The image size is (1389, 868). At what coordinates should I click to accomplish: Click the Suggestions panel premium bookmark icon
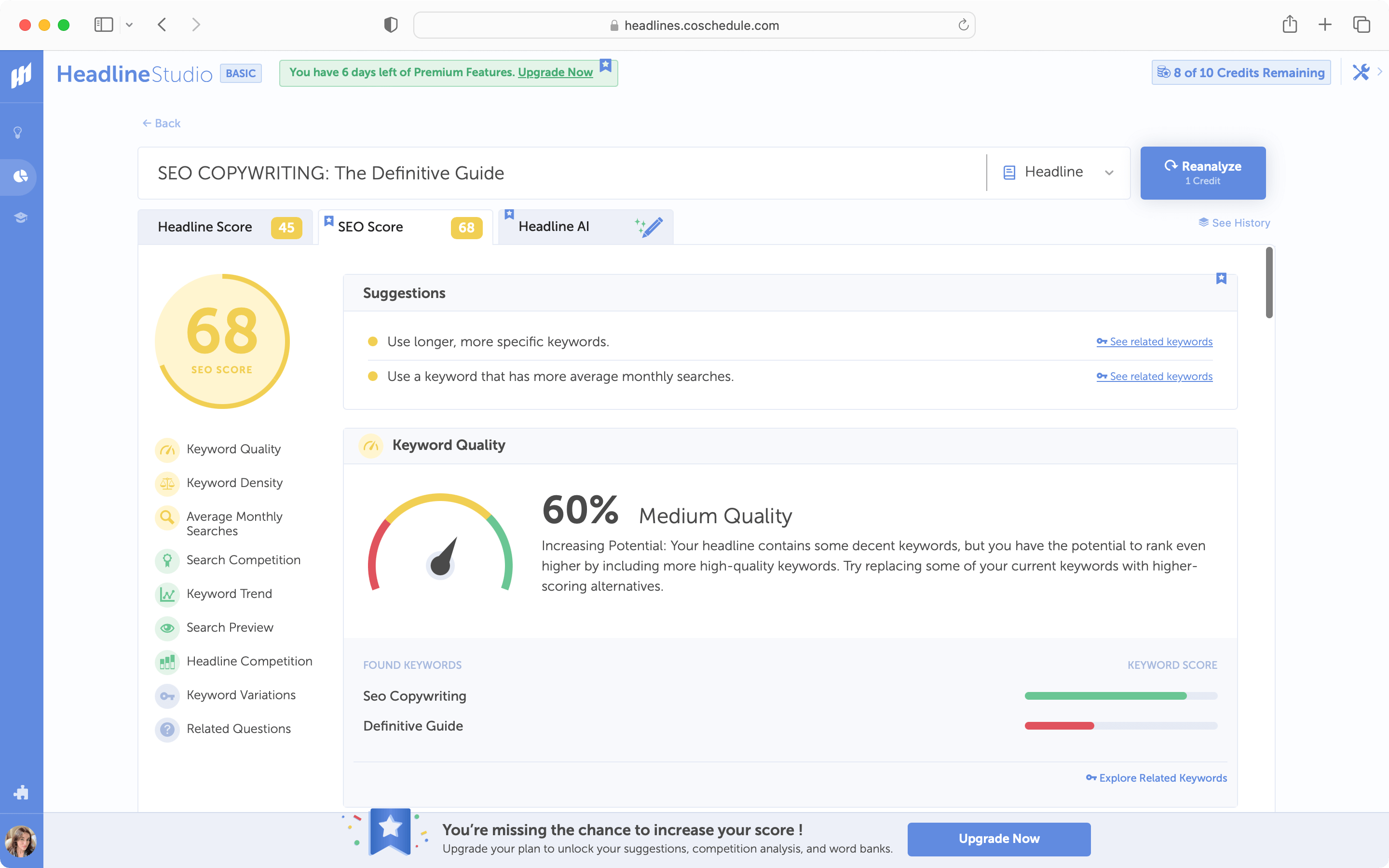pos(1221,278)
